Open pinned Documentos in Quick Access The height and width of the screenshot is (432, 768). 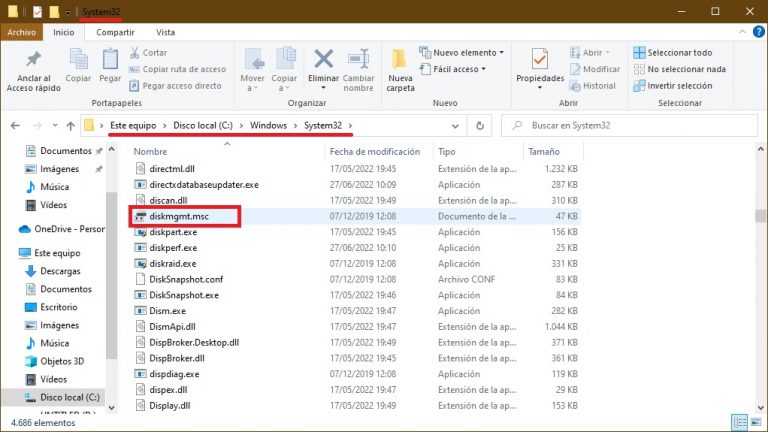tap(66, 151)
